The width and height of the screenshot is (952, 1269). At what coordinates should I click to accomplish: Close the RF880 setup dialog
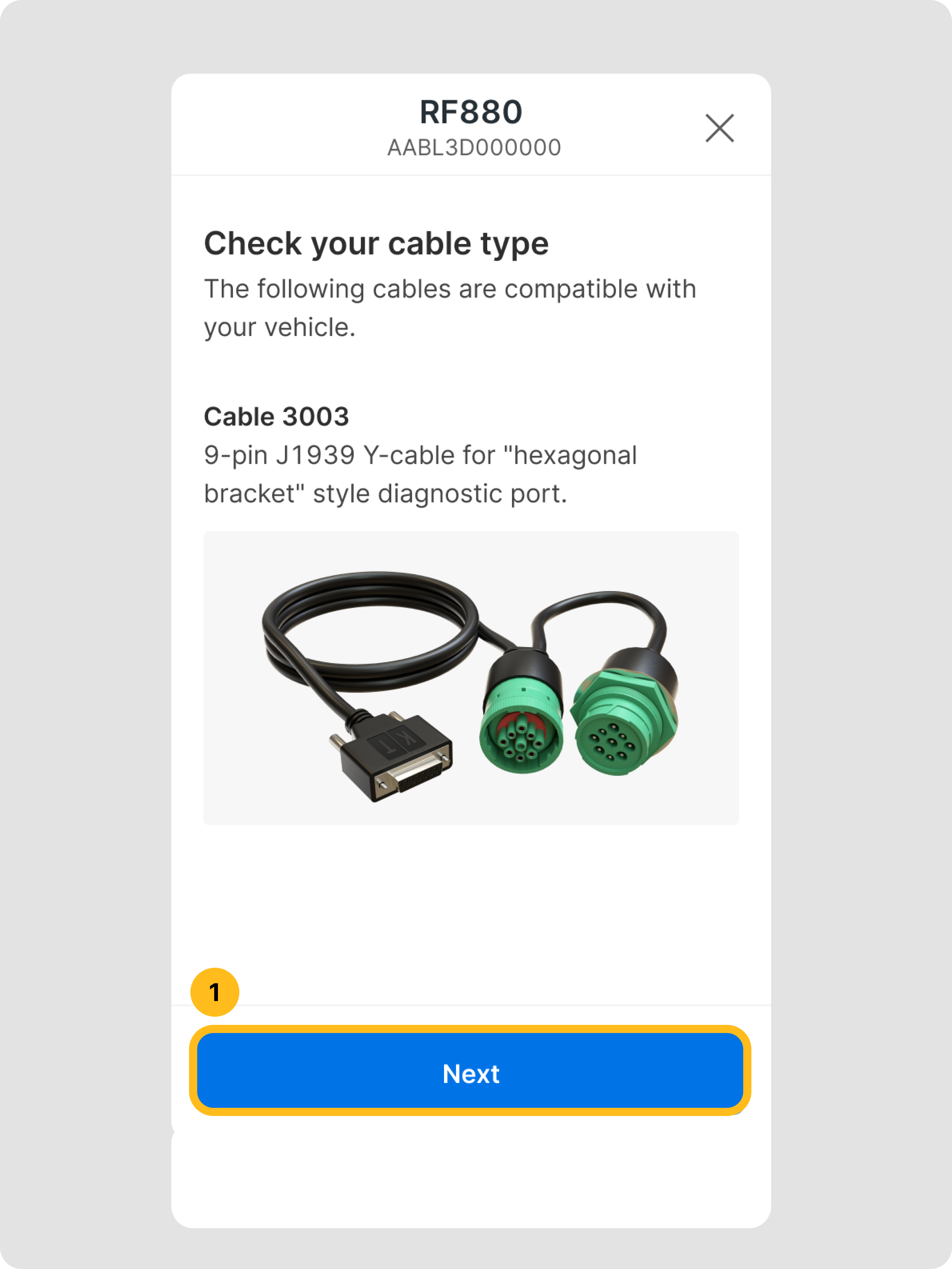pos(719,128)
